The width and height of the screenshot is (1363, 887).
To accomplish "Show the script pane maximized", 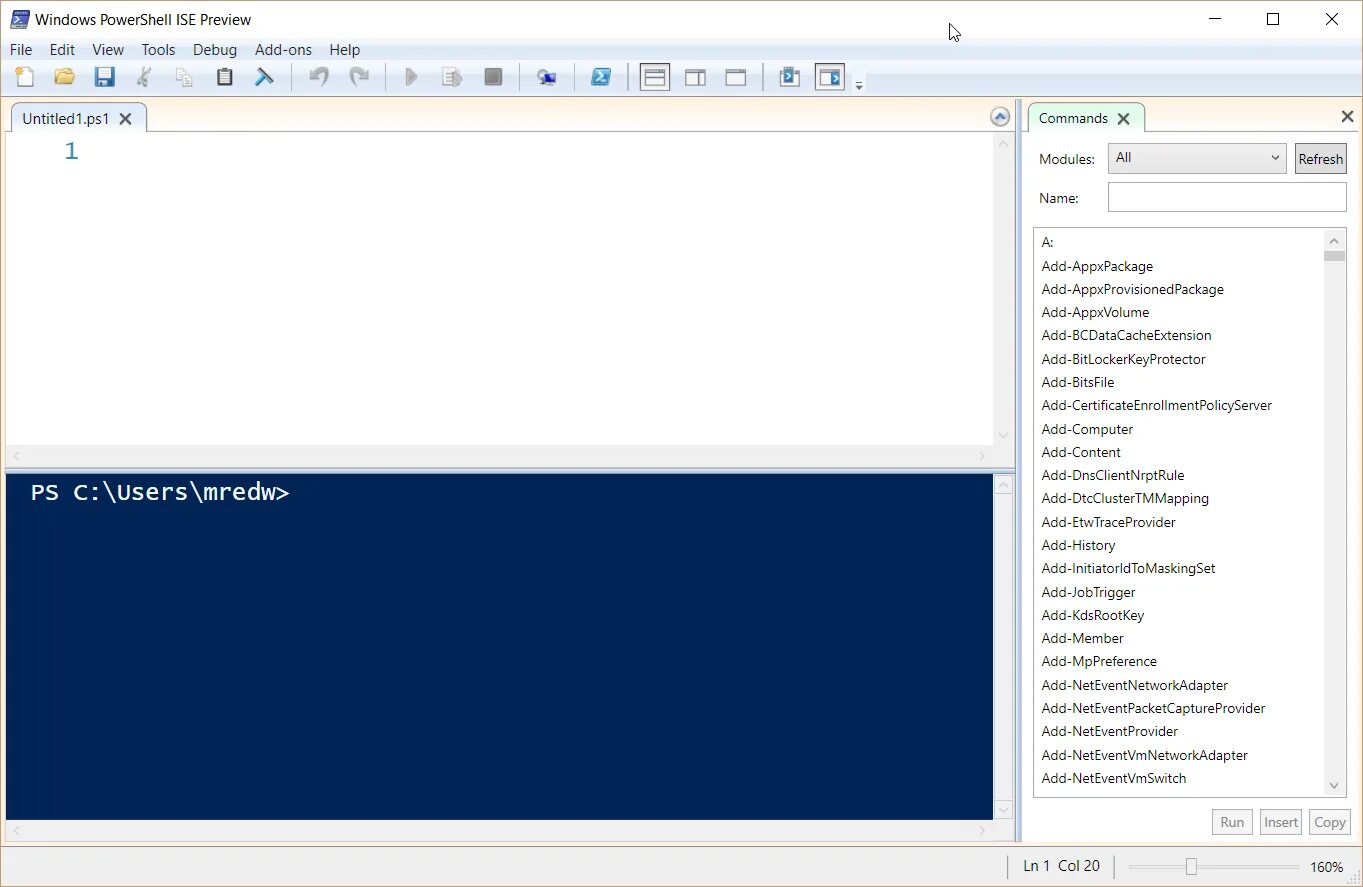I will coord(736,77).
